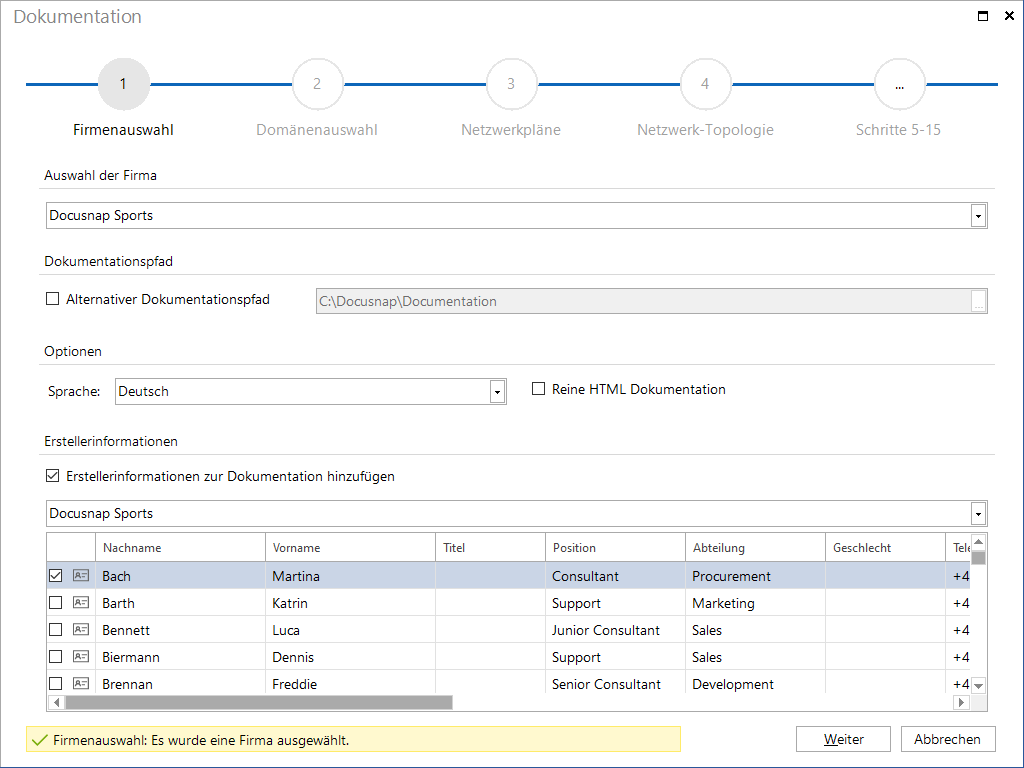Click the table's scroll down arrow
This screenshot has height=768, width=1024.
click(x=978, y=686)
